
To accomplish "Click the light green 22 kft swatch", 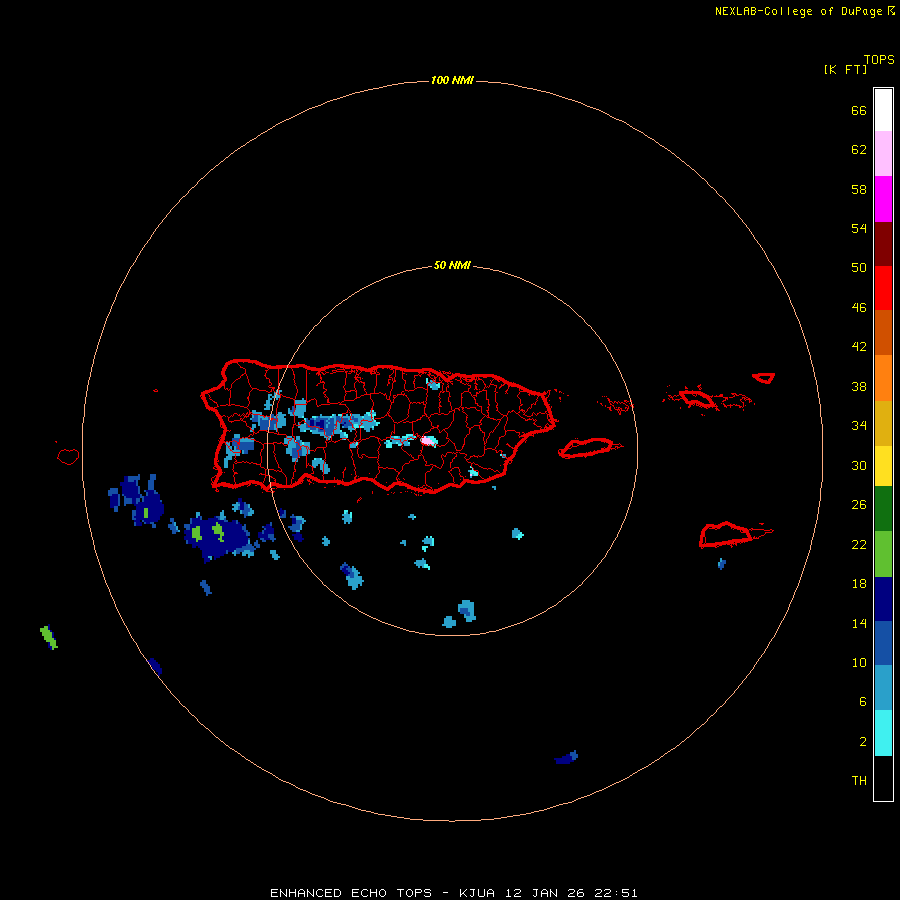I will (883, 554).
